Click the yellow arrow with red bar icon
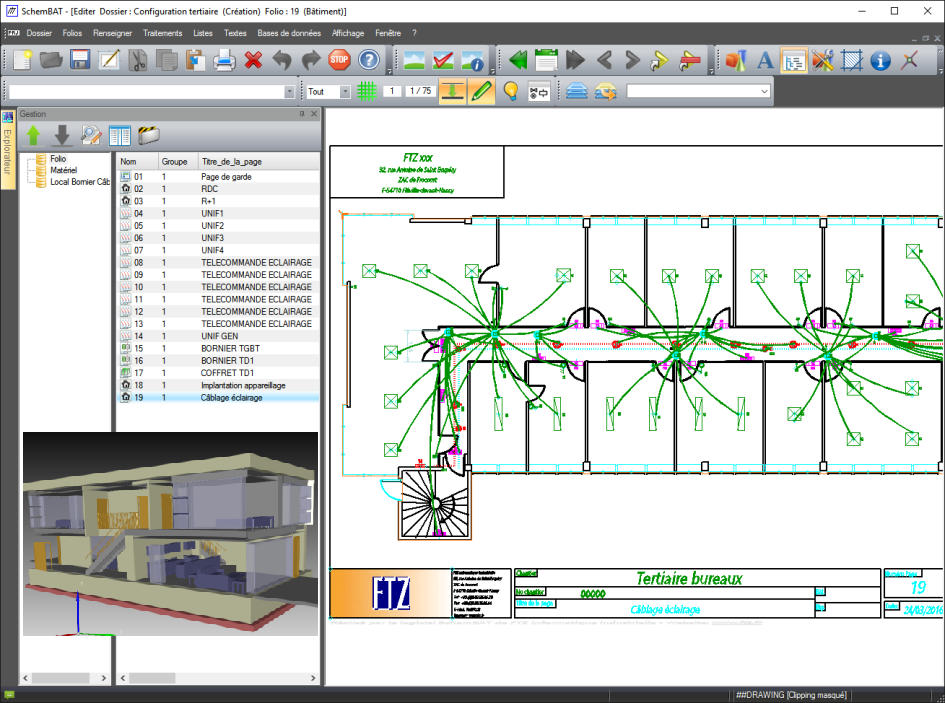Screen dimensions: 945x703 (689, 60)
